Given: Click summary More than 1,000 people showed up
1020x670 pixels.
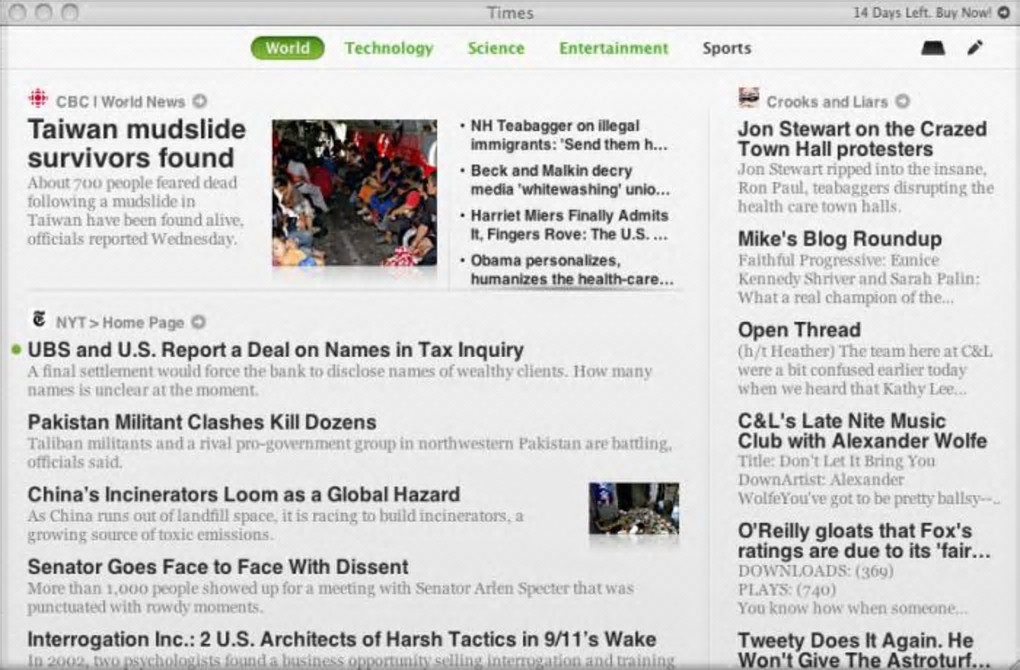Looking at the screenshot, I should [x=330, y=597].
